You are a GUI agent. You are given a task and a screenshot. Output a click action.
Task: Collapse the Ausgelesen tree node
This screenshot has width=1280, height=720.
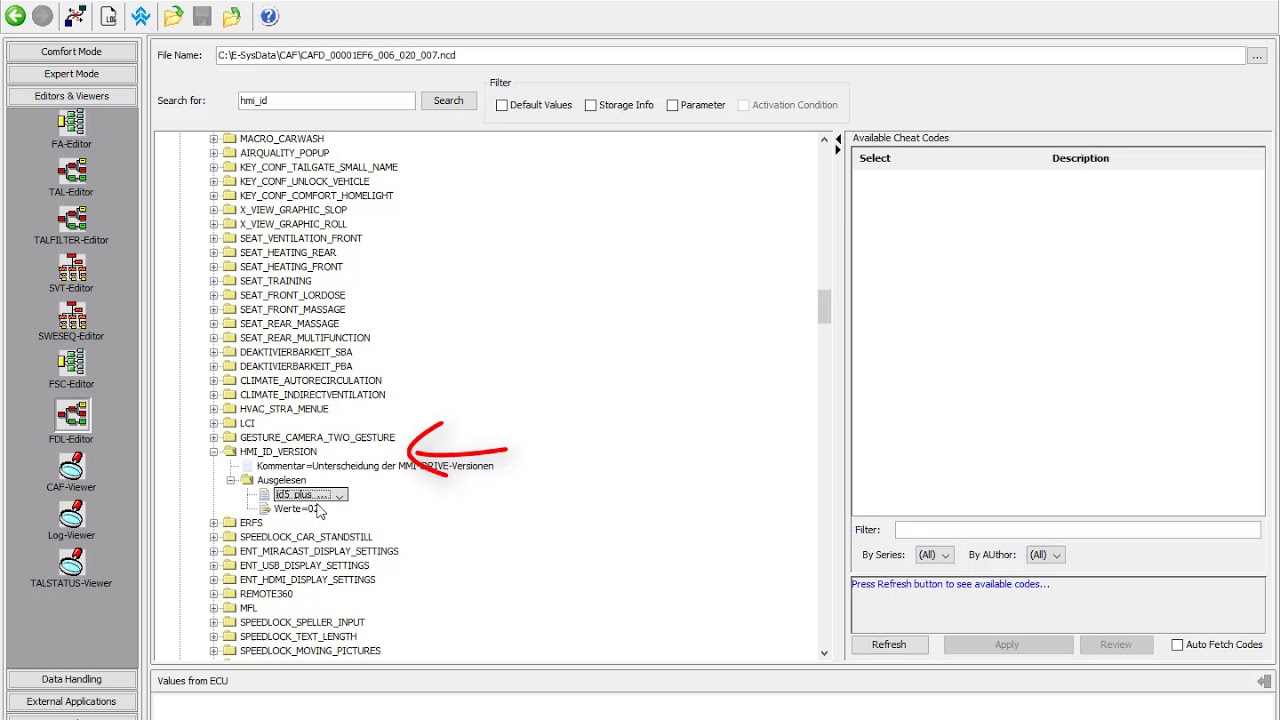click(231, 480)
